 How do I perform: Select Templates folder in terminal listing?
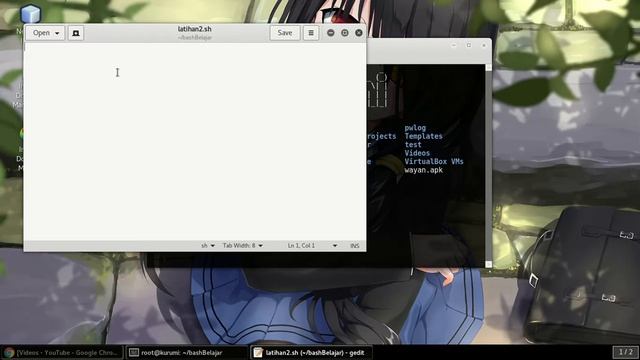[x=423, y=136]
